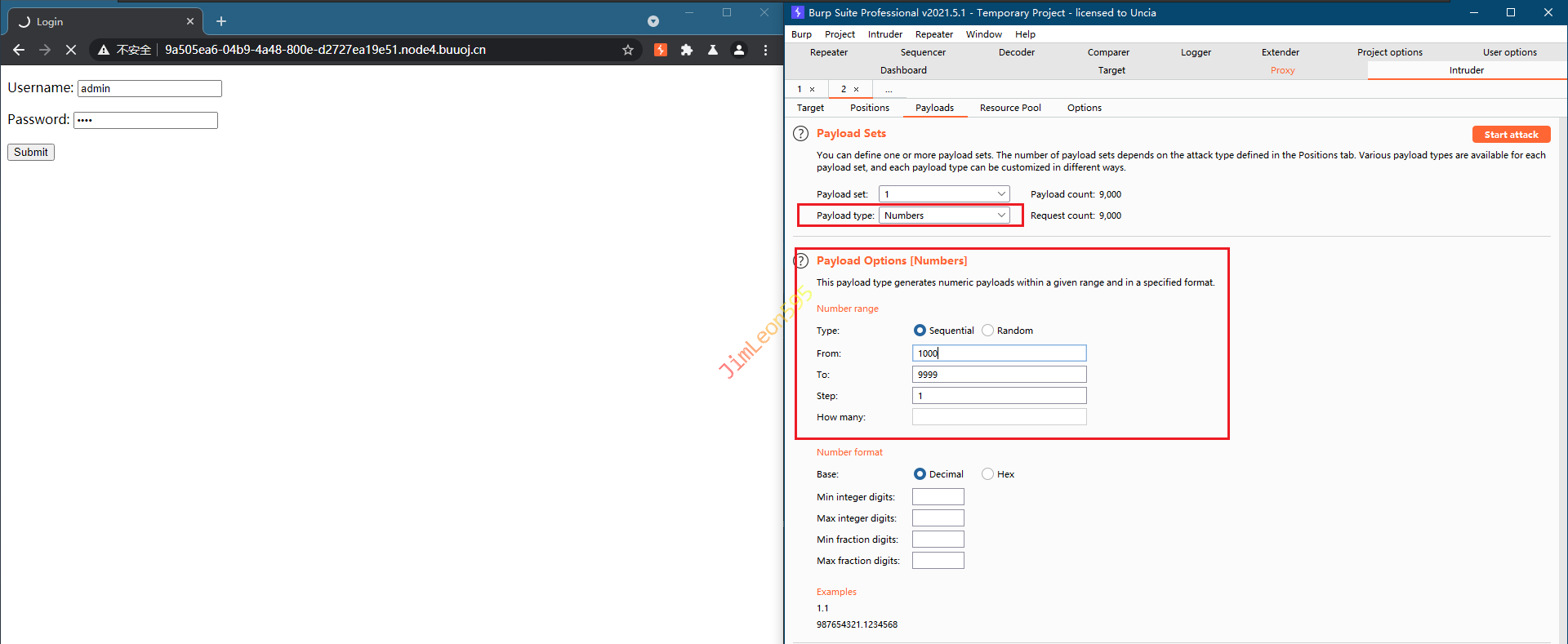Open the Payload set dropdown
The image size is (1568, 644).
[x=944, y=194]
